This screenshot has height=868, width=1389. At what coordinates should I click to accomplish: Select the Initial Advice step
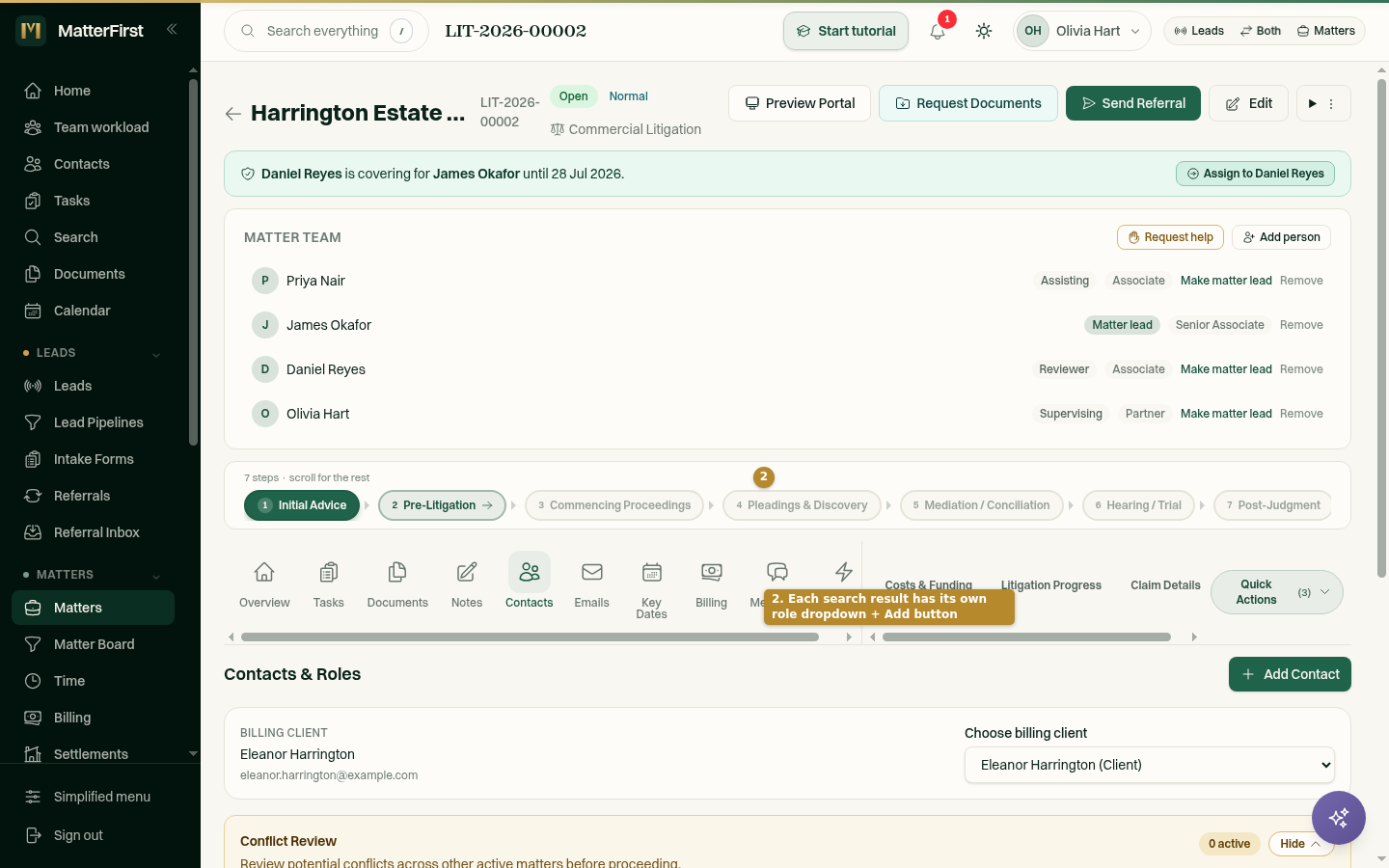click(x=302, y=505)
